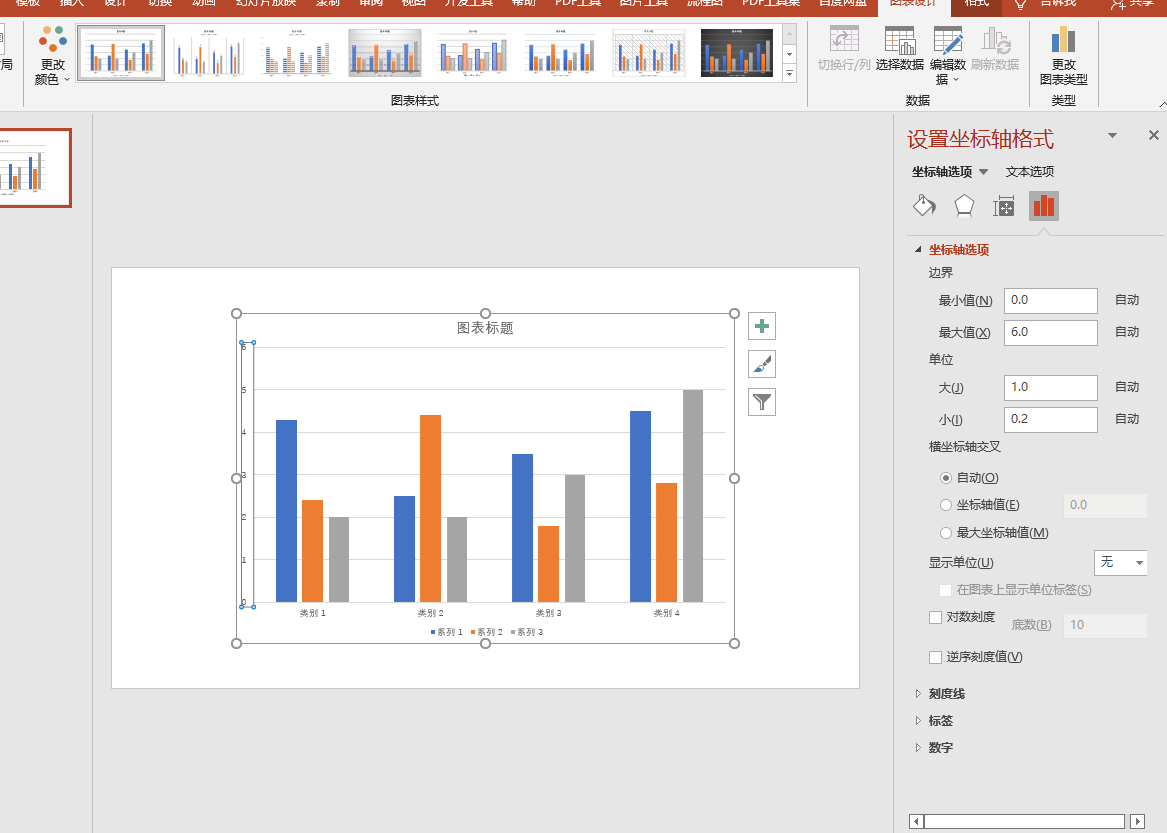The width and height of the screenshot is (1167, 833).
Task: Click the maximum bound (最大值) input field
Action: click(1050, 332)
